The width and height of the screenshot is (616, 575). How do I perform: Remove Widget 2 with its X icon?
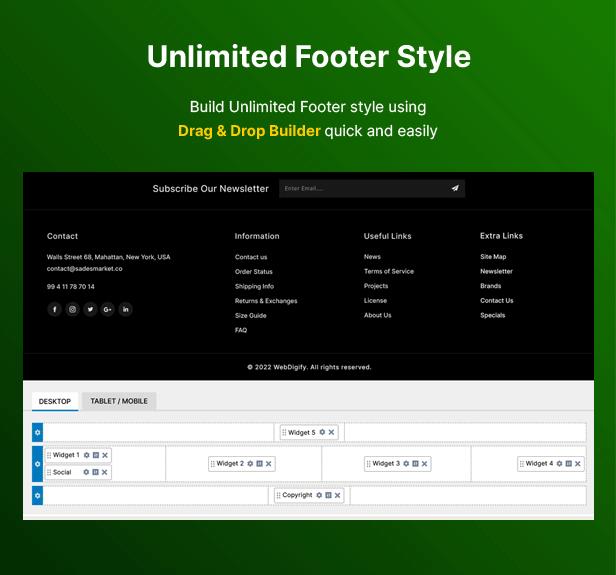coord(269,463)
